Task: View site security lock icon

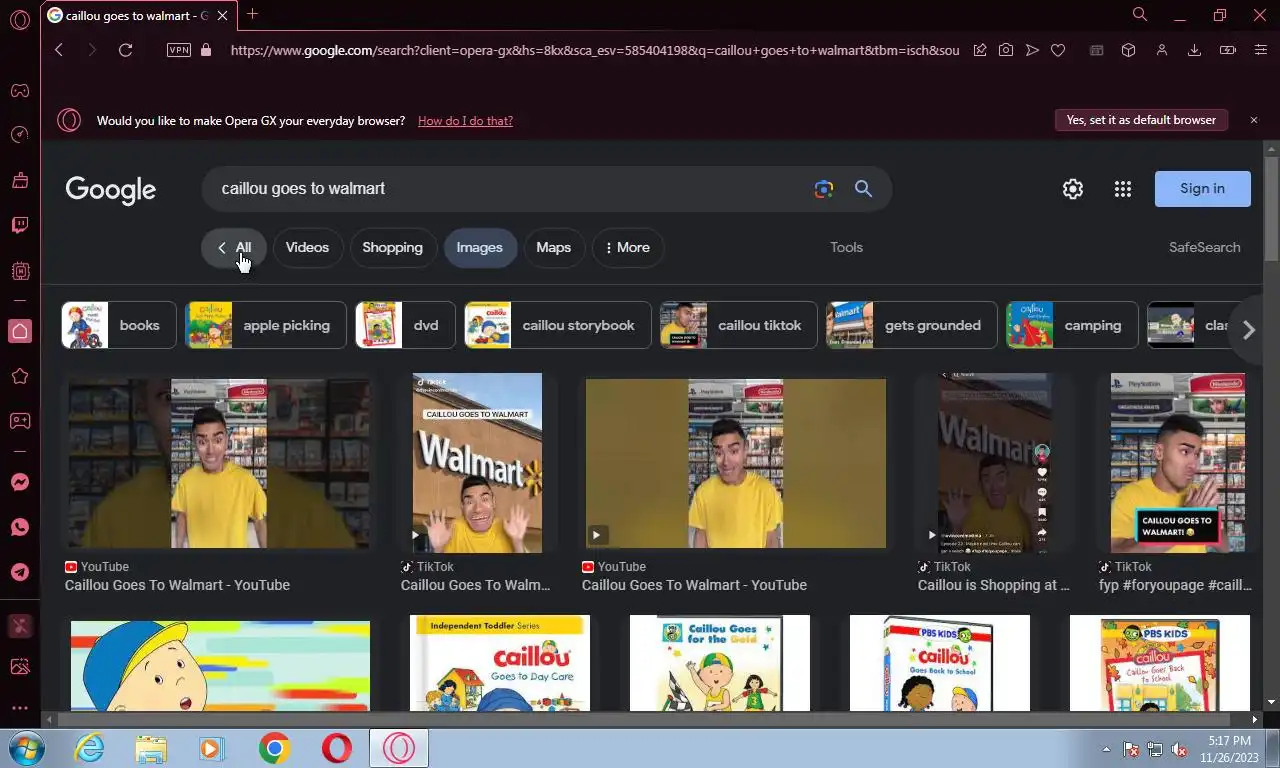Action: (x=206, y=50)
